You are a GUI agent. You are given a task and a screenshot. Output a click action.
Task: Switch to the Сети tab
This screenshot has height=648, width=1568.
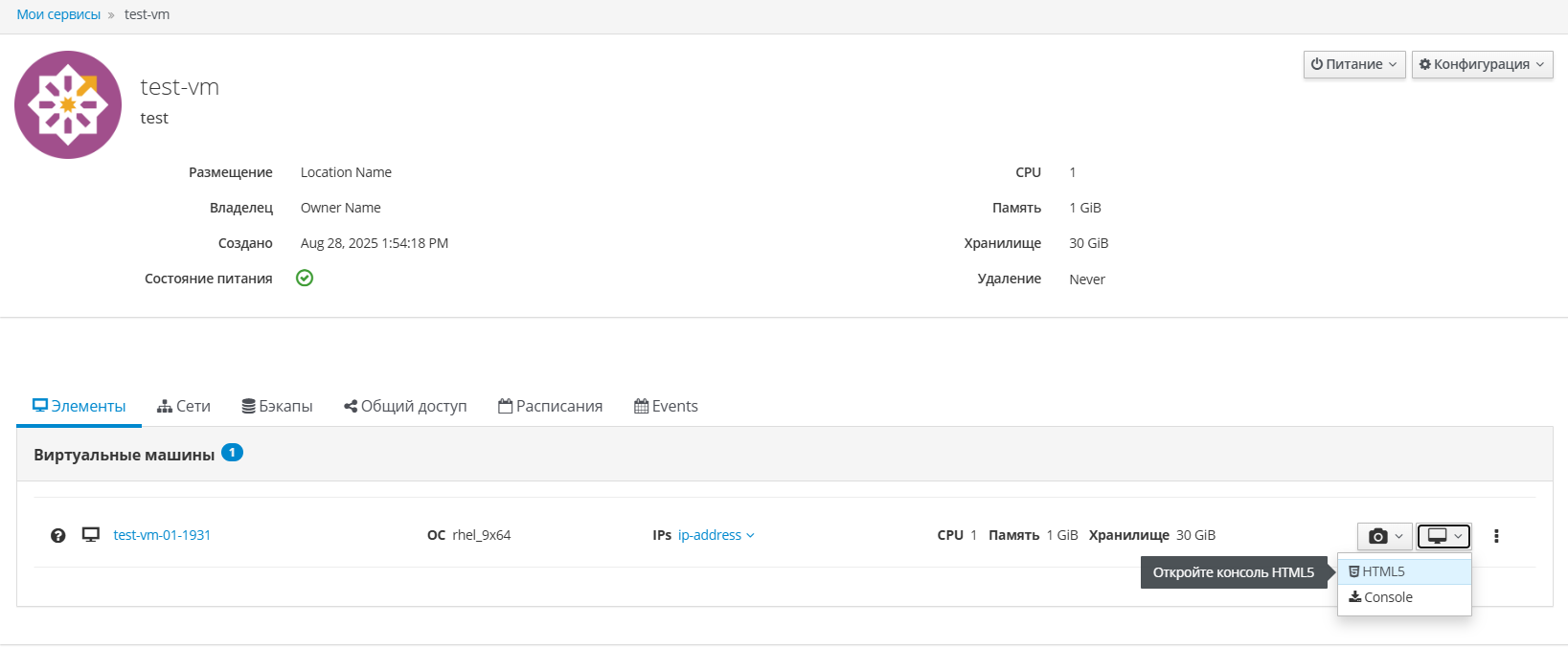(x=184, y=407)
